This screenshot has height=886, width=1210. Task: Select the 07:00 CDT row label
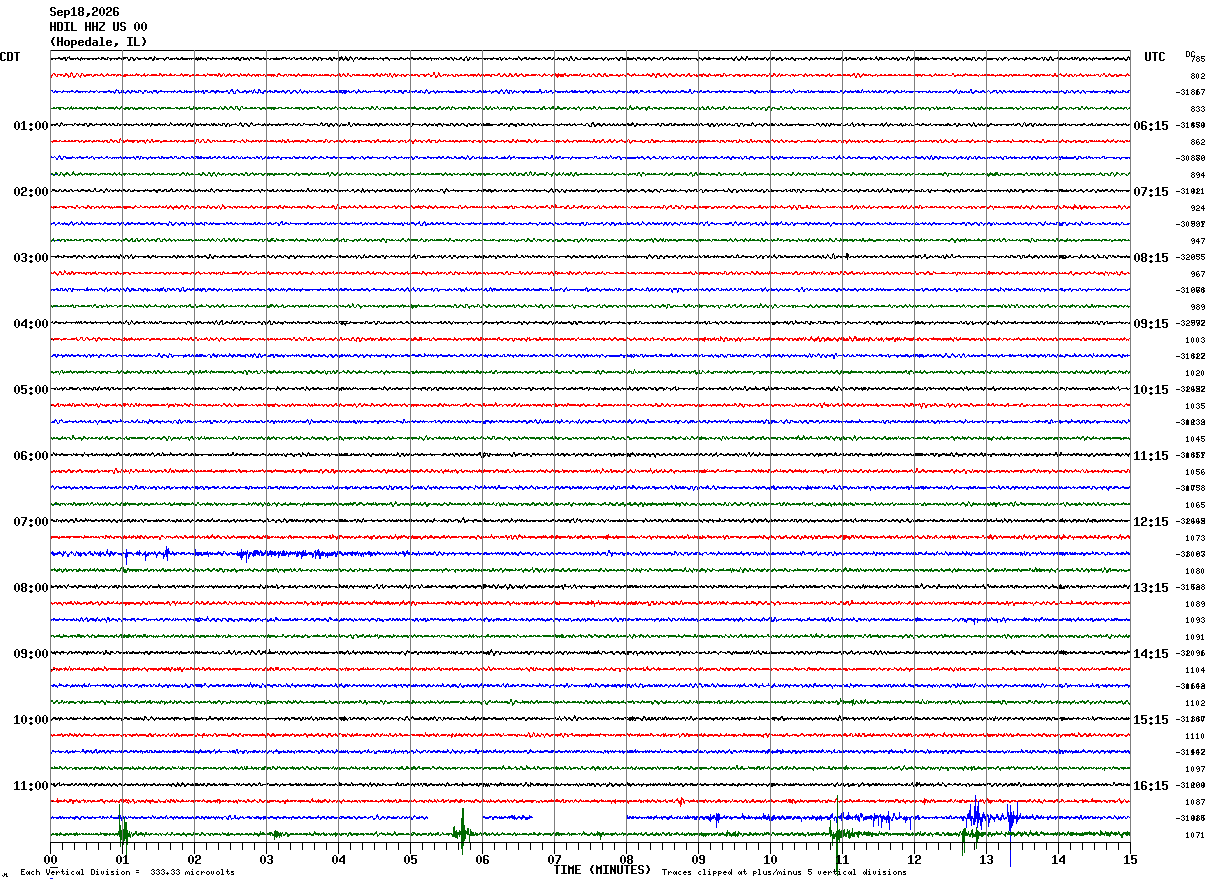coord(31,522)
